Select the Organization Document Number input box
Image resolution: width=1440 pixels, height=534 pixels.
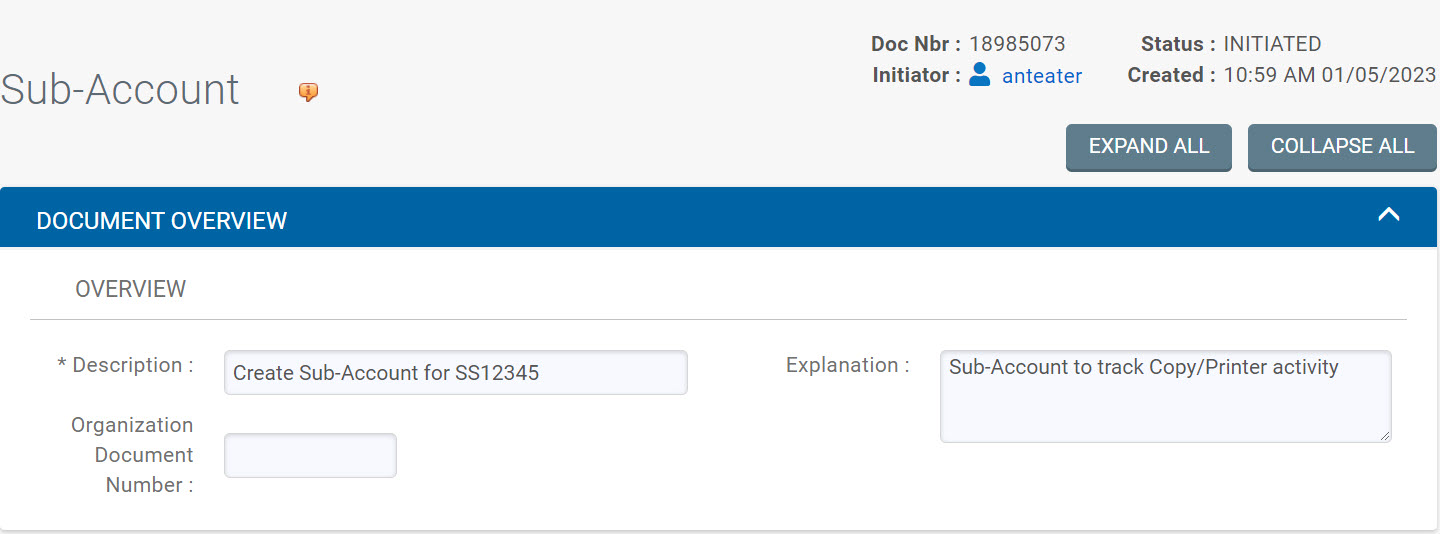pos(310,455)
